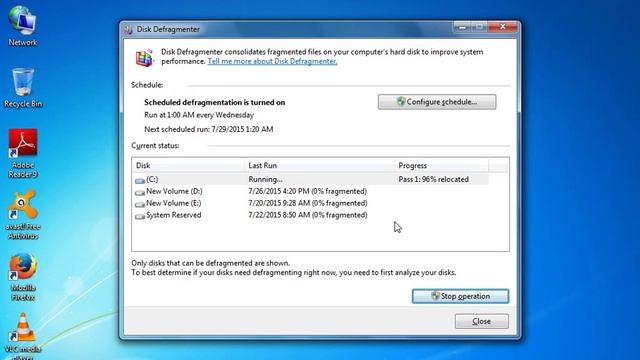Click the defragmenter colored blocks icon

pyautogui.click(x=144, y=58)
